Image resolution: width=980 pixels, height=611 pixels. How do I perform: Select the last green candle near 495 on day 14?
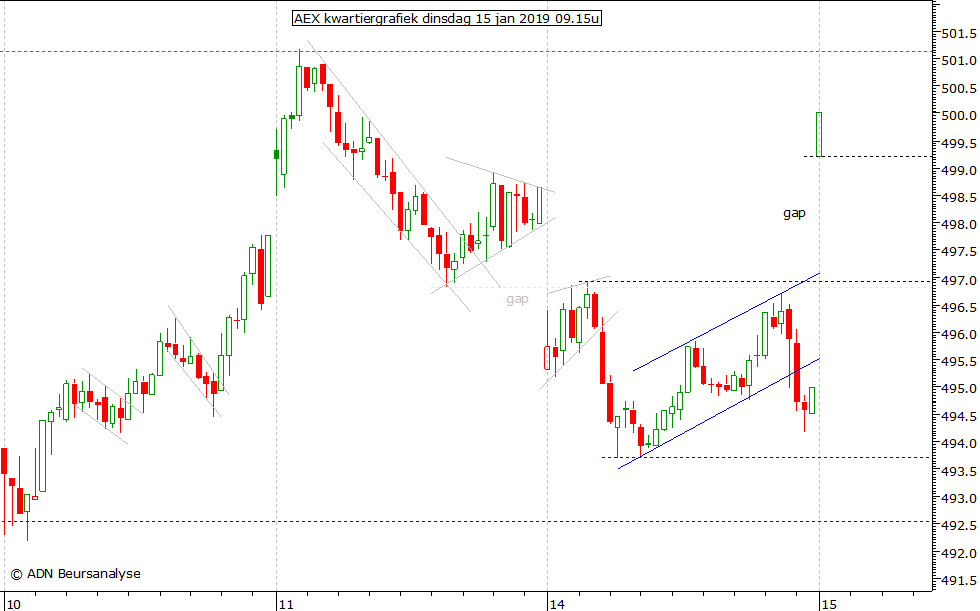point(812,400)
